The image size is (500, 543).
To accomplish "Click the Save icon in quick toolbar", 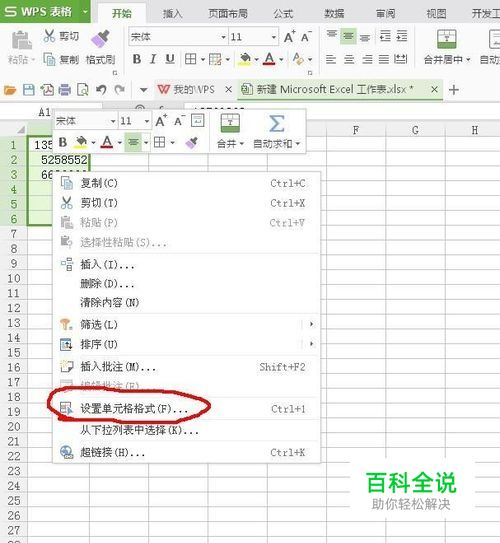I will [x=28, y=90].
